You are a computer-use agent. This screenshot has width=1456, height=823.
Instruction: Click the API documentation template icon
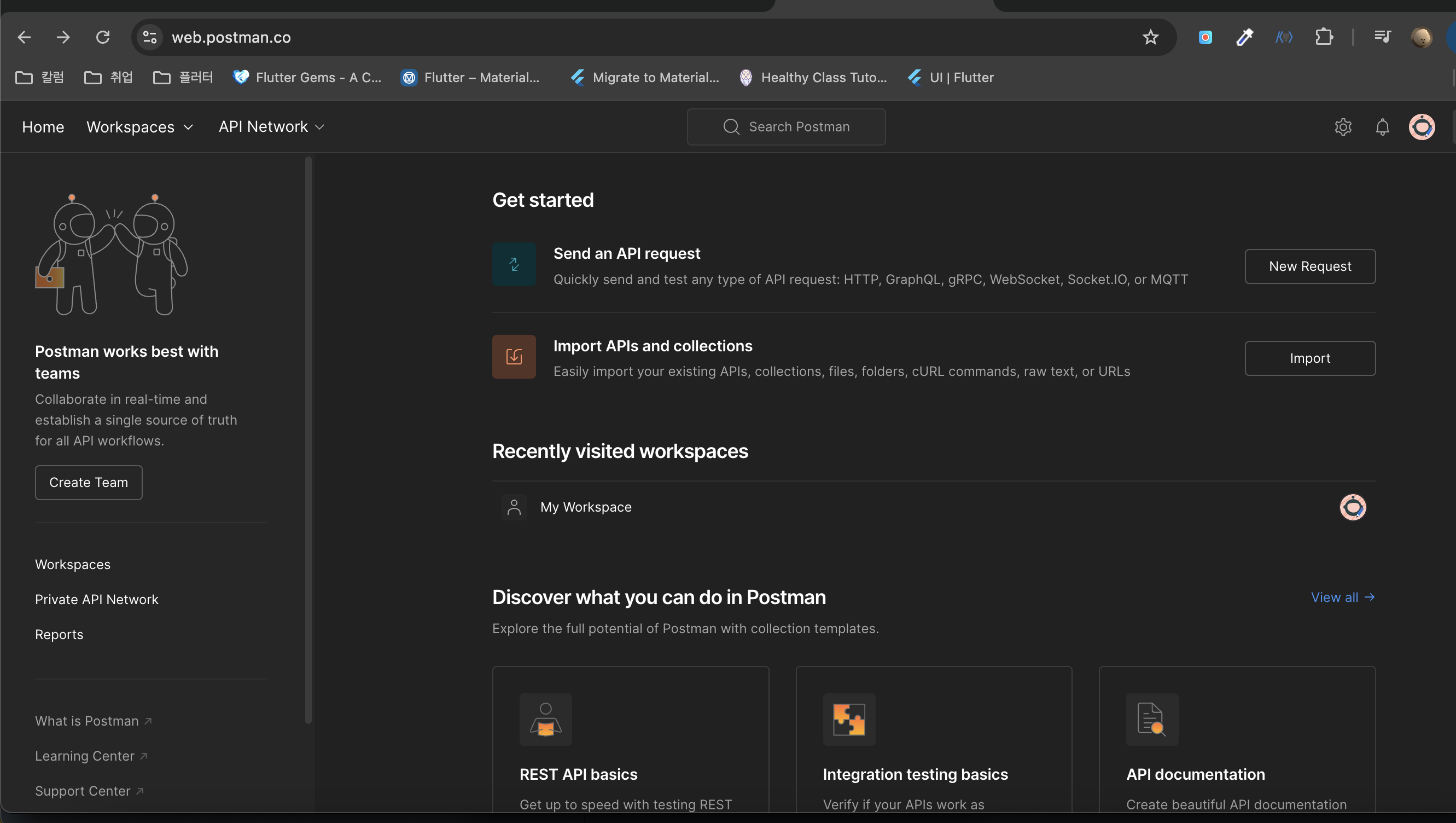click(1152, 719)
